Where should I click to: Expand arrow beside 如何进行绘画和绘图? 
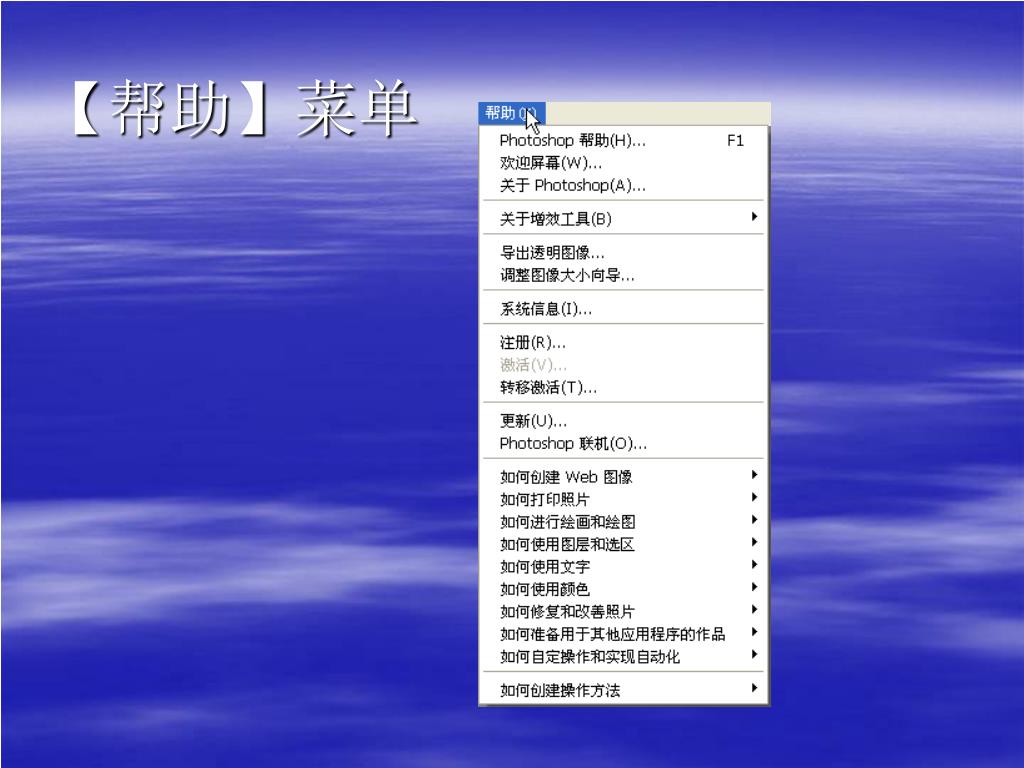point(754,519)
